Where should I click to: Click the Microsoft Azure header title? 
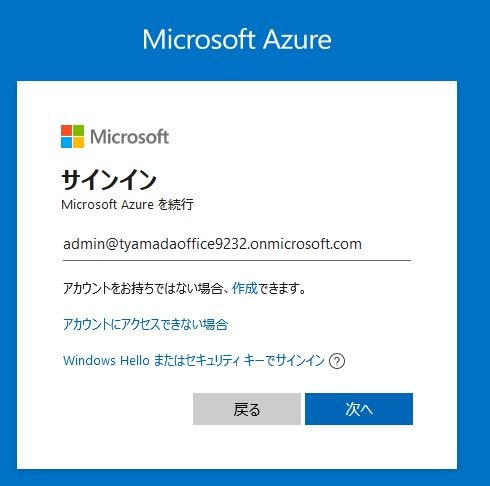[237, 40]
